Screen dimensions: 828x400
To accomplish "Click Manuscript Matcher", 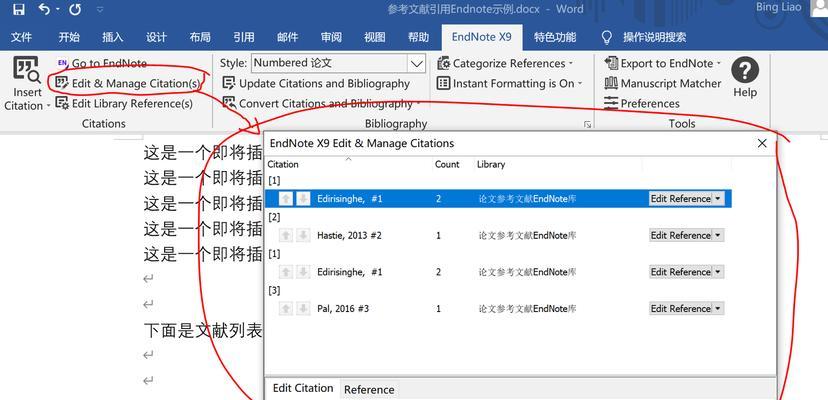I will [x=663, y=83].
